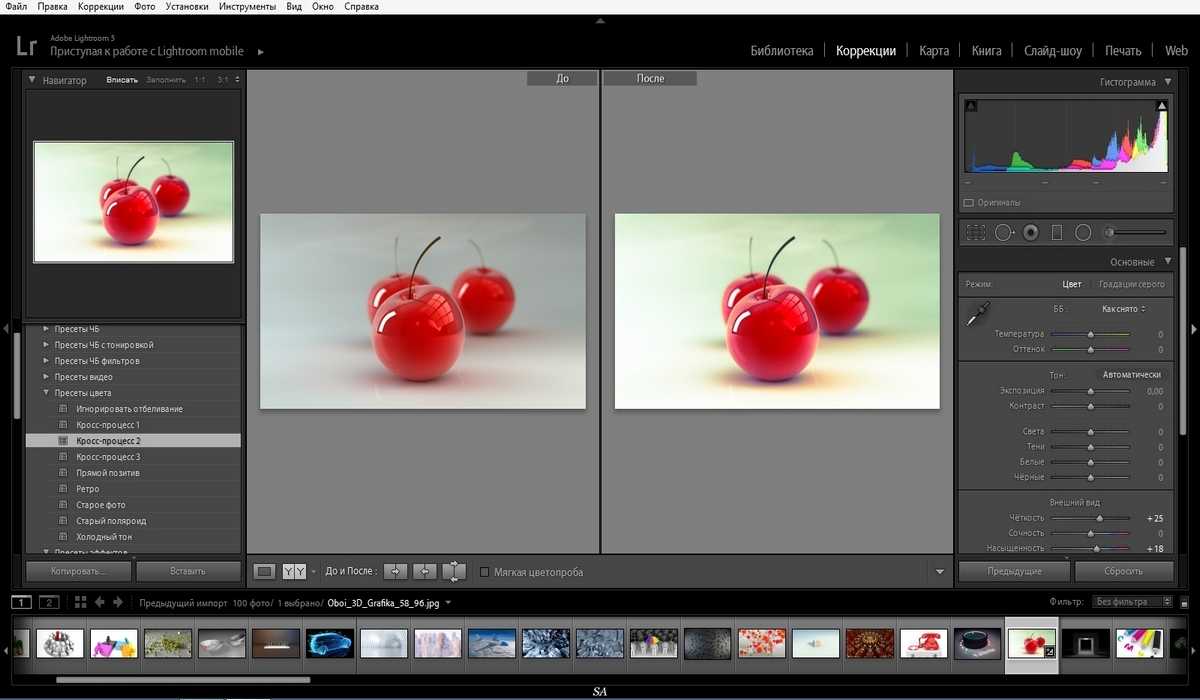
Task: Collapse the right panel group arrow
Action: [x=1193, y=328]
